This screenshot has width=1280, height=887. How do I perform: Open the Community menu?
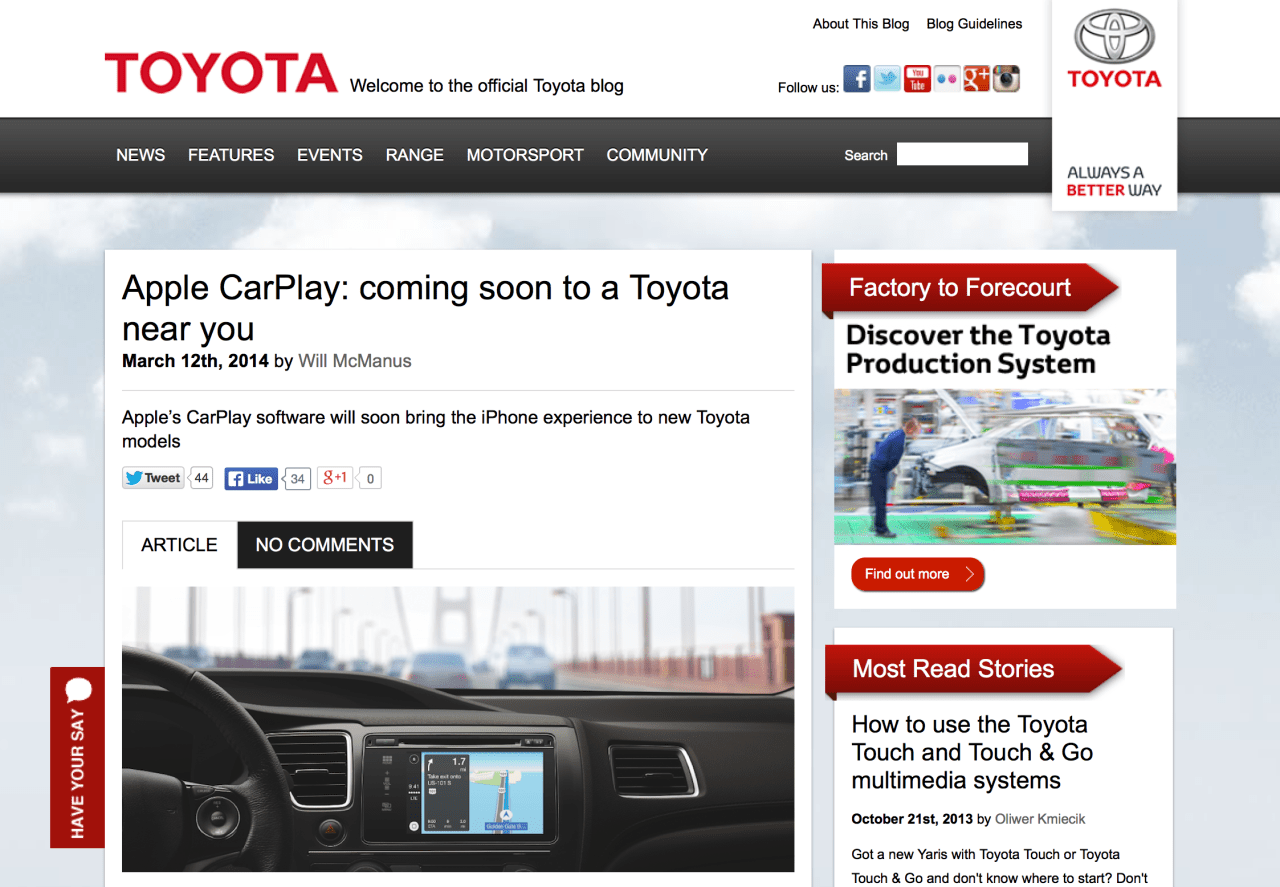657,155
